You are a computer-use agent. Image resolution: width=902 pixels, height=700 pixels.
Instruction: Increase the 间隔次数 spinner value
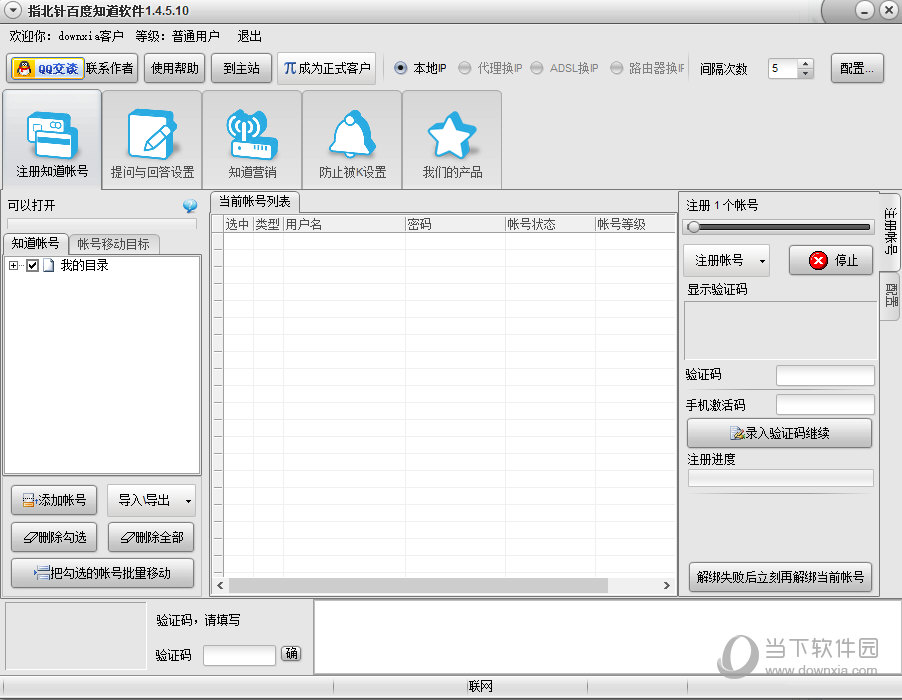pyautogui.click(x=805, y=63)
